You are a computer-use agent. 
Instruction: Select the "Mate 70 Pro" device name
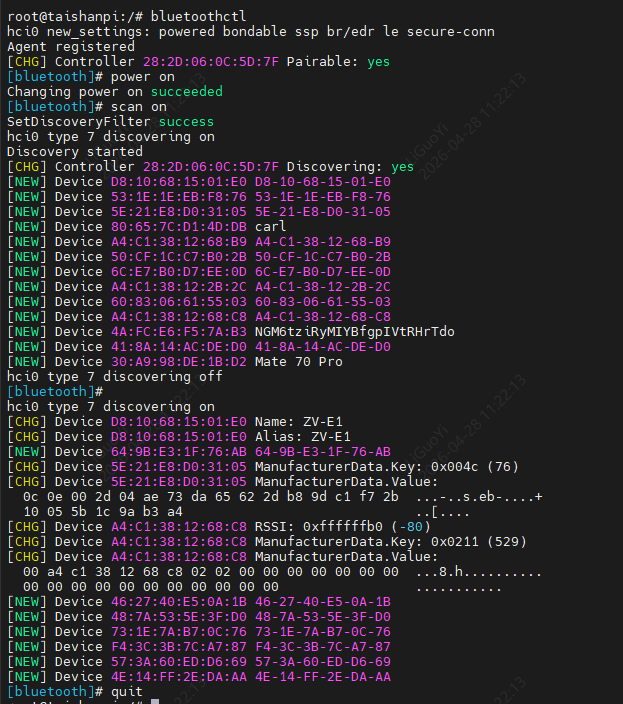[298, 362]
